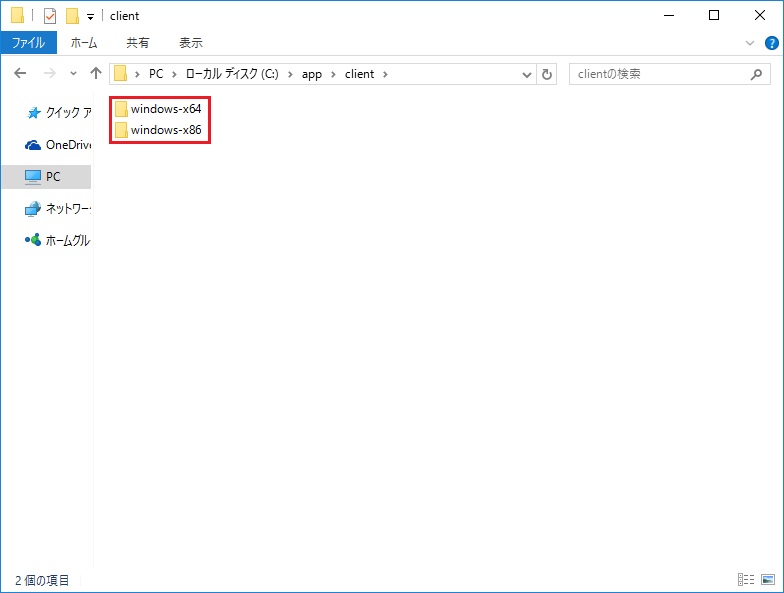Viewport: 784px width, 593px height.
Task: Click the search magnifier icon
Action: pos(757,74)
